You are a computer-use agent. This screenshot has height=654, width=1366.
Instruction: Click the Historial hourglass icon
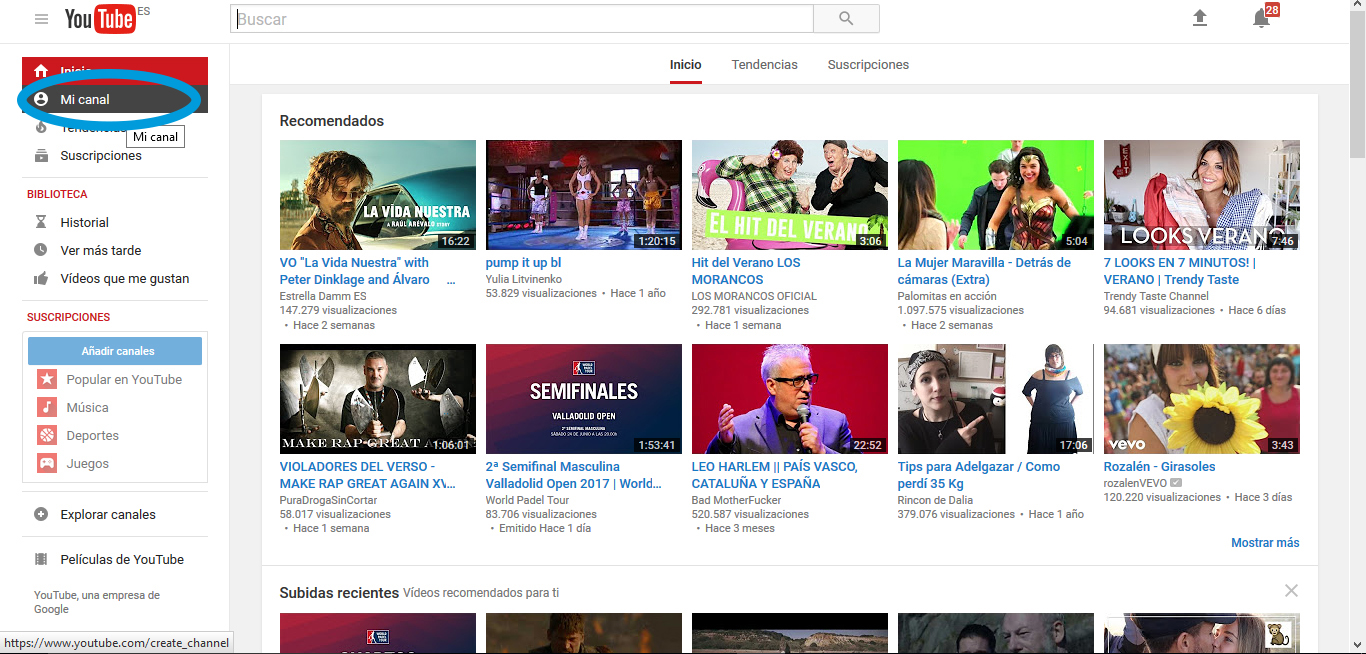(41, 222)
